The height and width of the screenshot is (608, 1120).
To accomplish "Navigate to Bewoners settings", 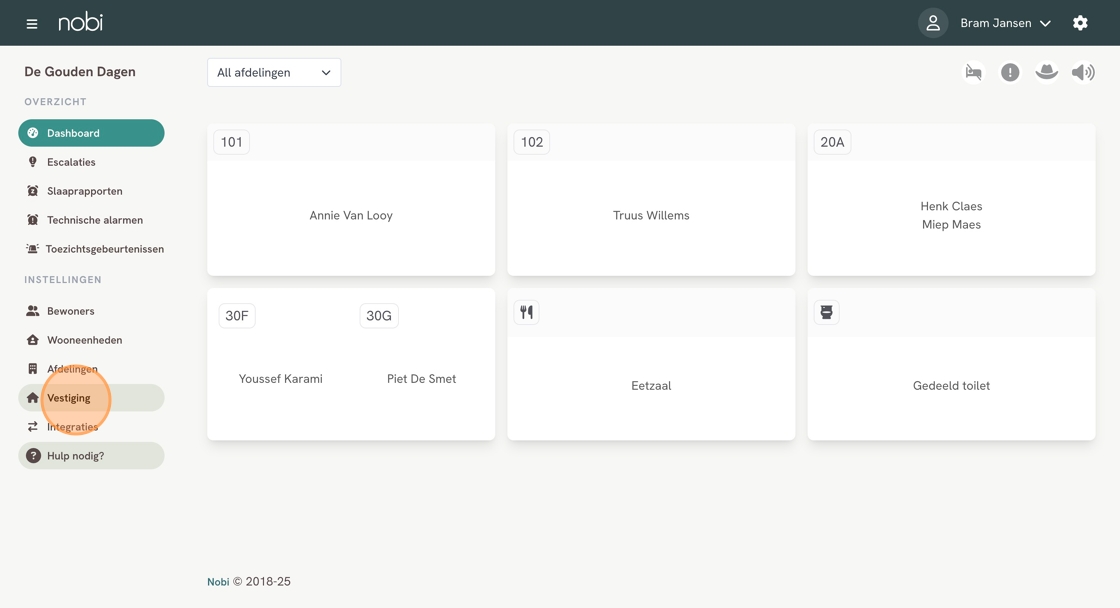I will (x=70, y=311).
